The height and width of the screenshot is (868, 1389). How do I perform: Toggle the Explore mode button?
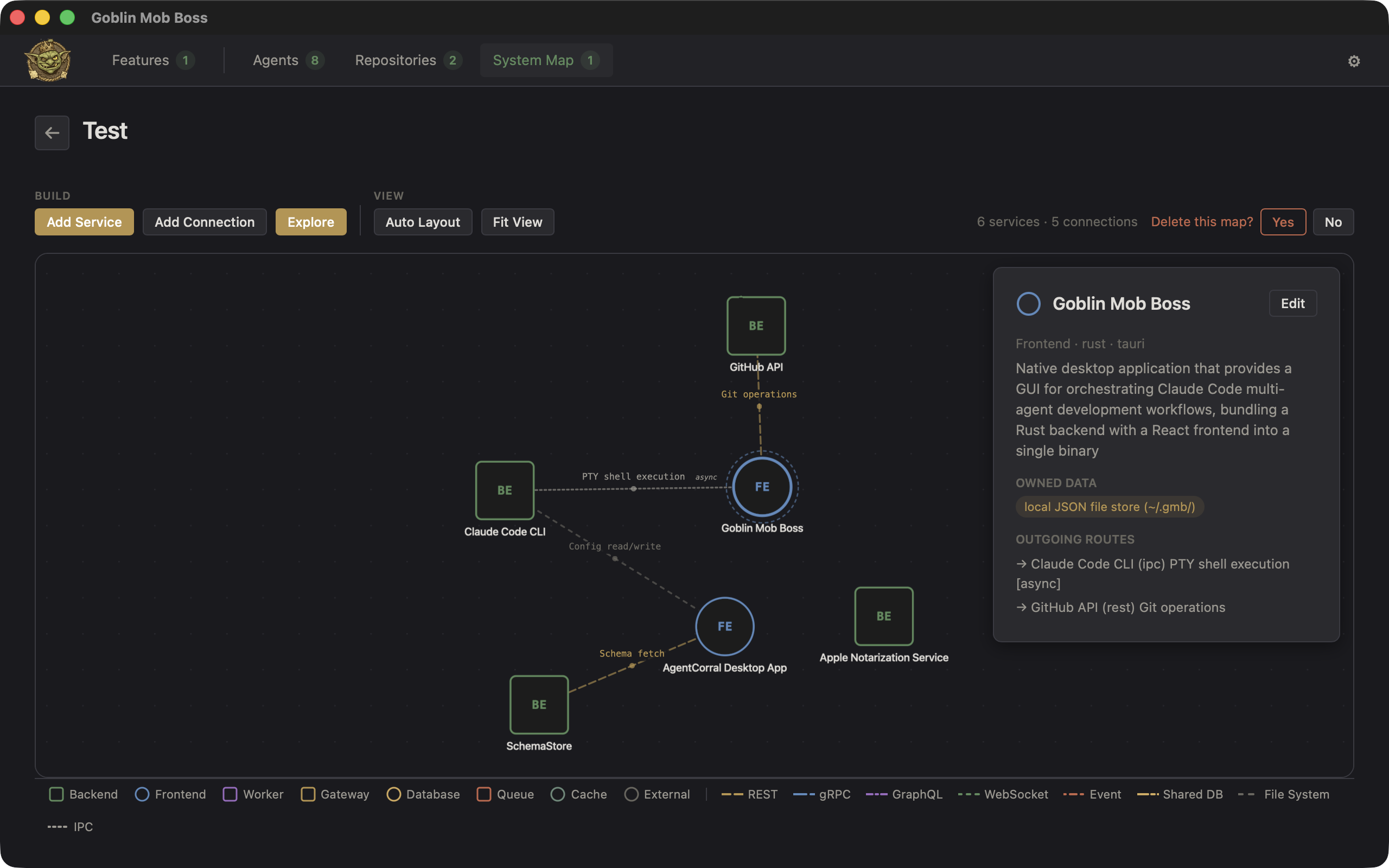click(310, 222)
